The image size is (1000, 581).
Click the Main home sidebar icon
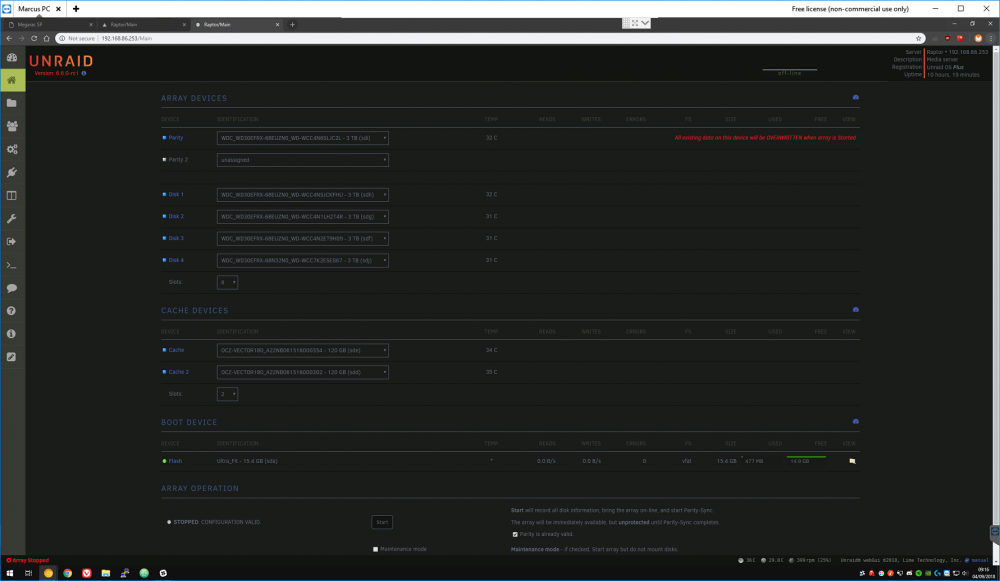[x=11, y=80]
